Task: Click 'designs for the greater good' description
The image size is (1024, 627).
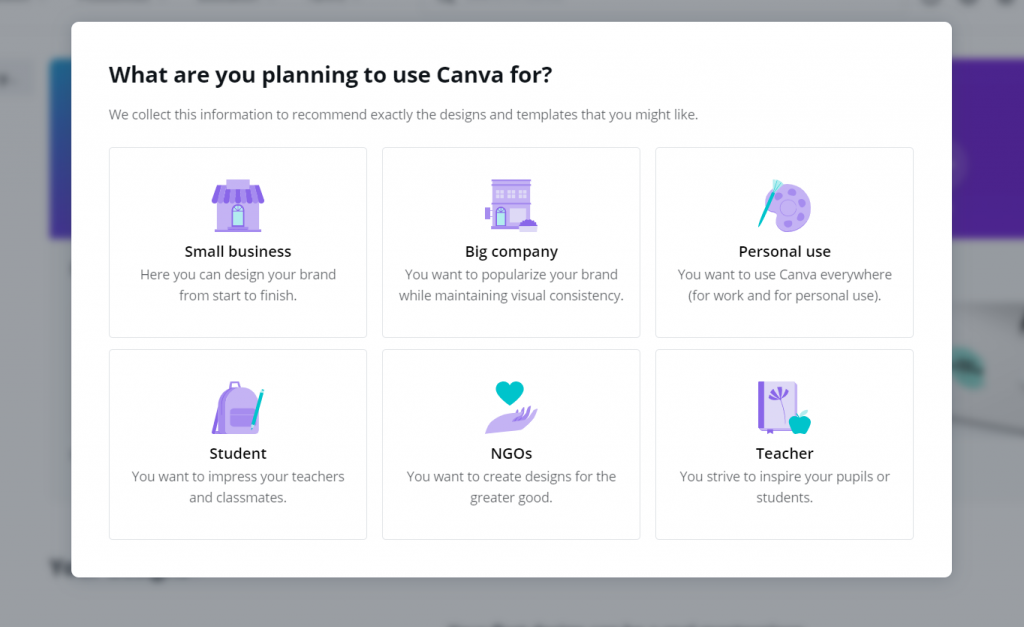Action: pos(511,487)
